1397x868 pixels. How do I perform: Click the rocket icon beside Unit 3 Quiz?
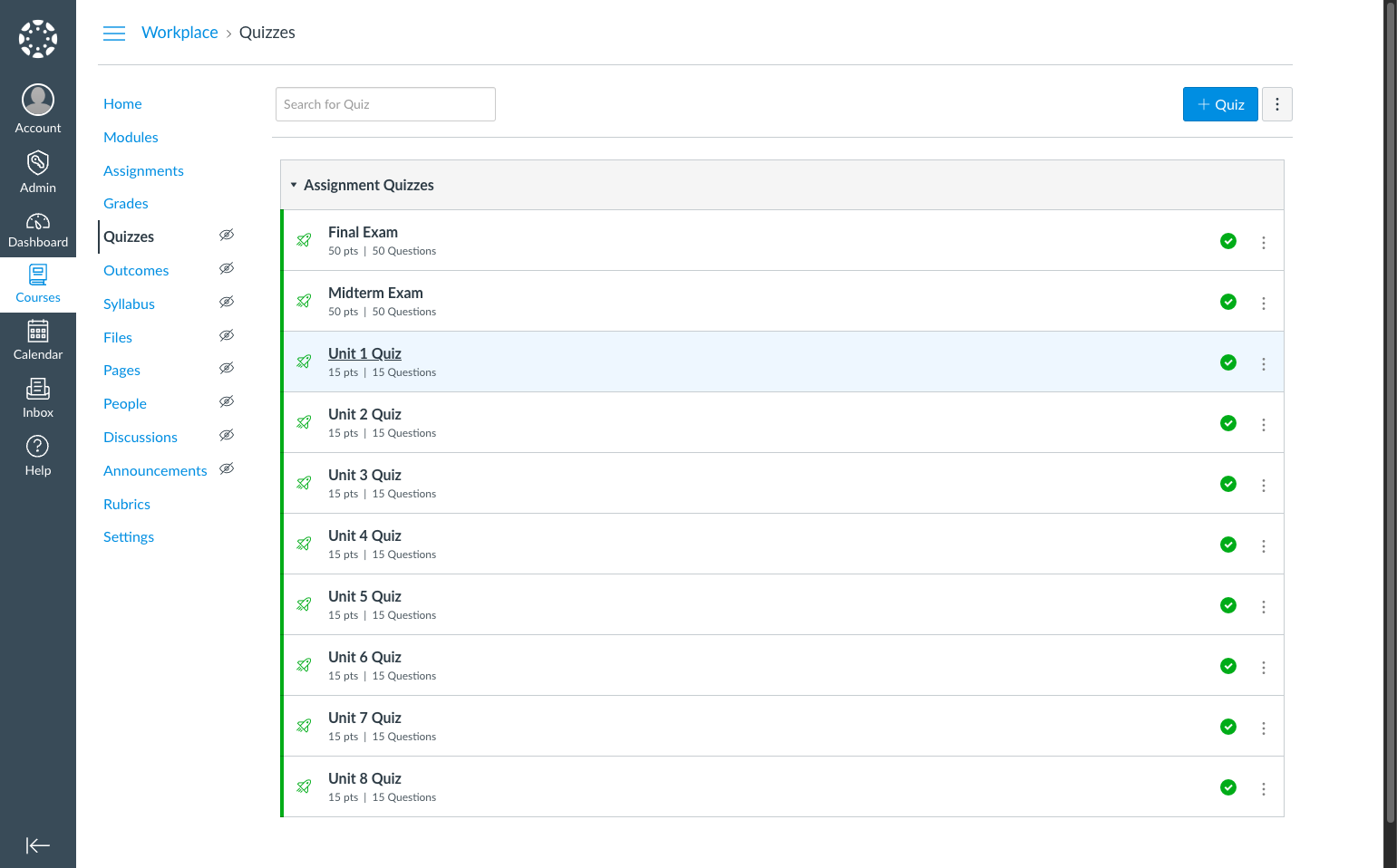click(305, 483)
